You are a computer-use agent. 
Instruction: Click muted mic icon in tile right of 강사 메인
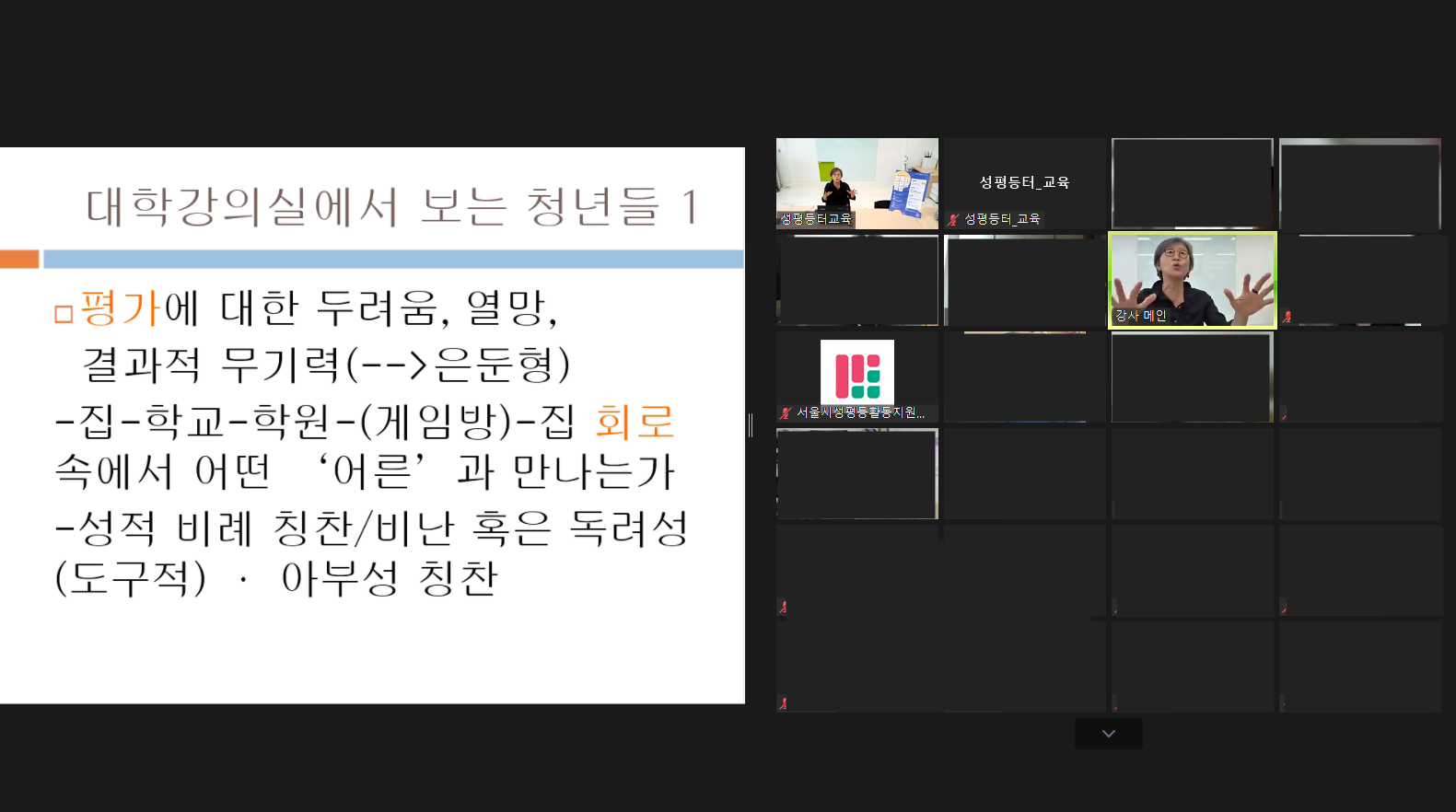pos(1287,317)
